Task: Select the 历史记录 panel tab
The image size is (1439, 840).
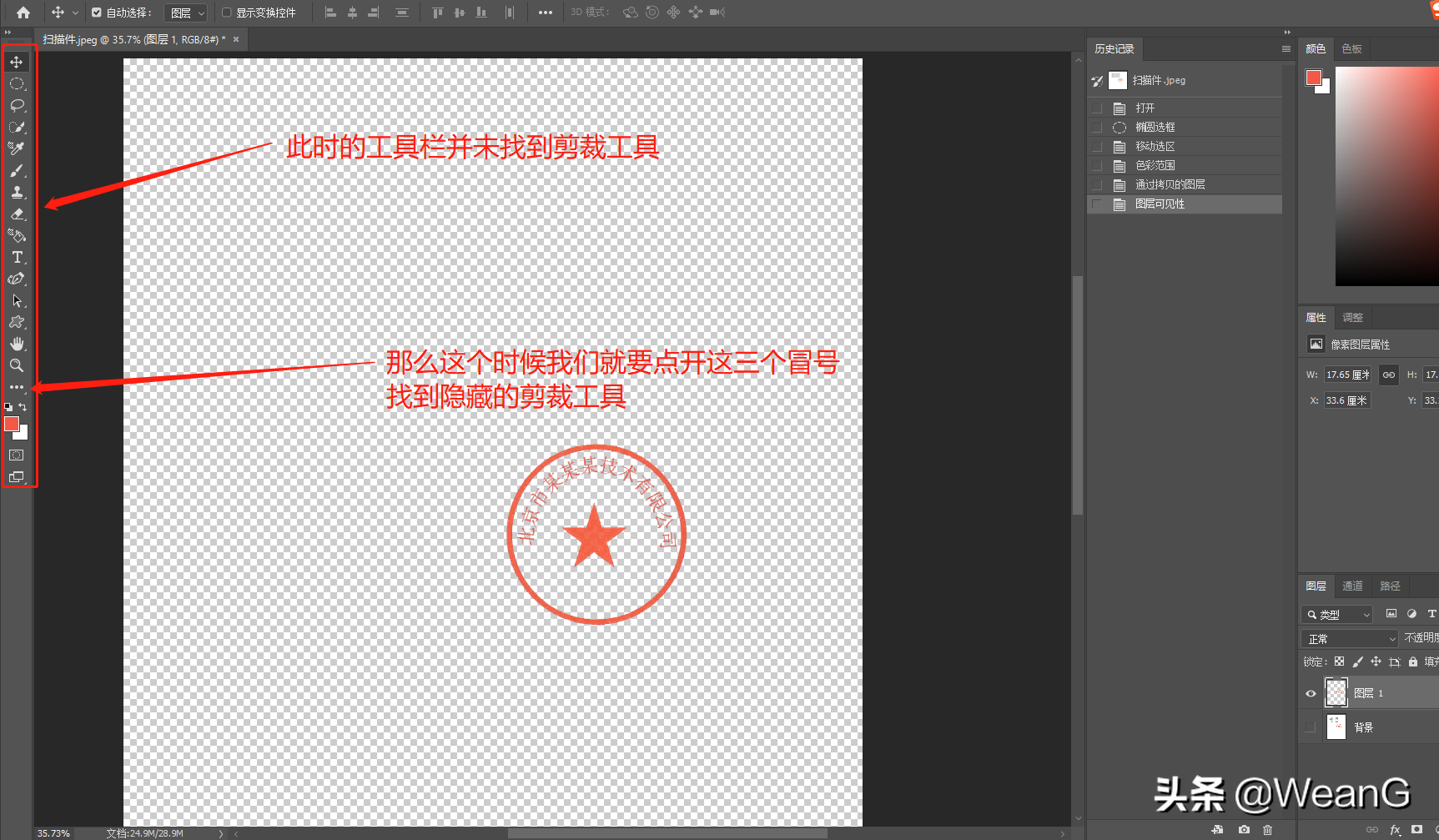Action: coord(1114,49)
